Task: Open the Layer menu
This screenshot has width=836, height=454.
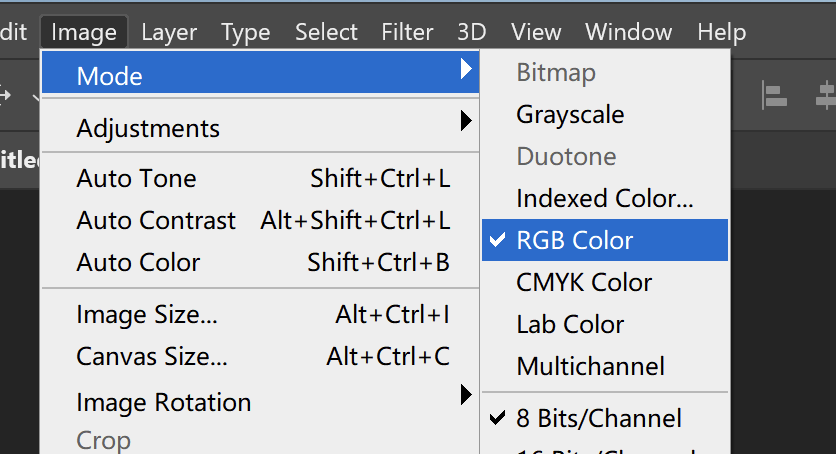Action: (169, 32)
